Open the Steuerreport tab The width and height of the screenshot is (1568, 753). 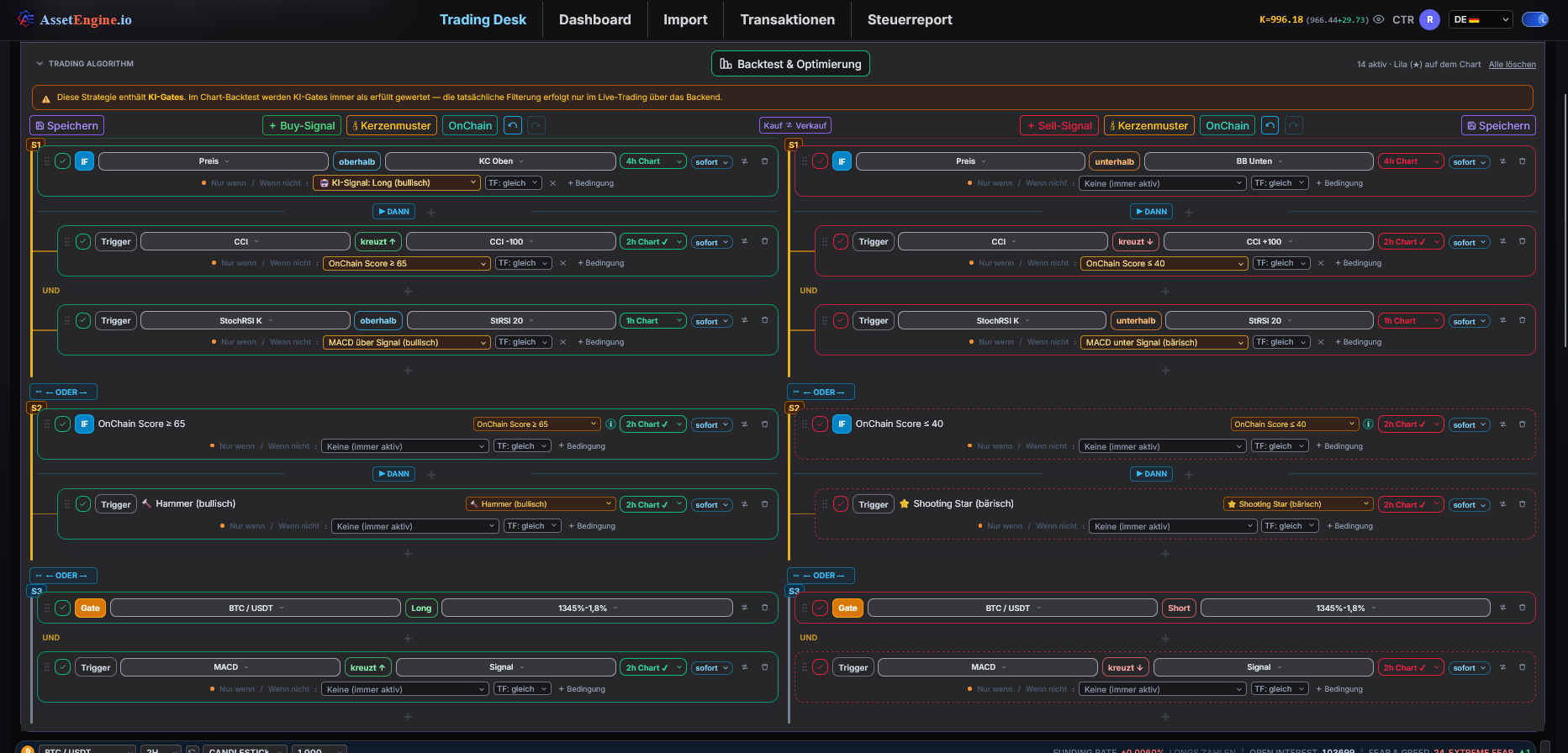(x=910, y=19)
